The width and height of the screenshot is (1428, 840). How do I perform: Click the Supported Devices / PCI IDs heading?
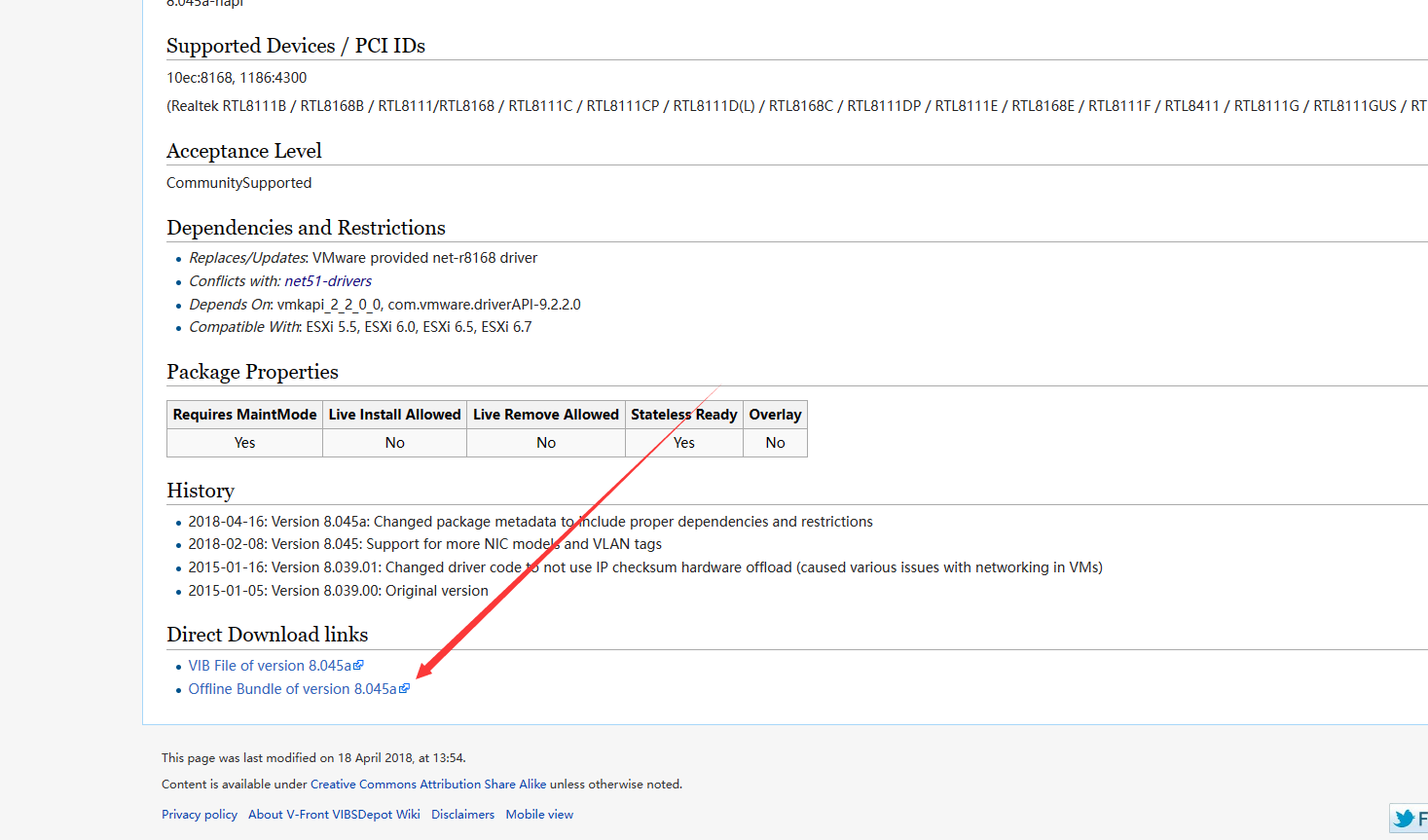(296, 46)
